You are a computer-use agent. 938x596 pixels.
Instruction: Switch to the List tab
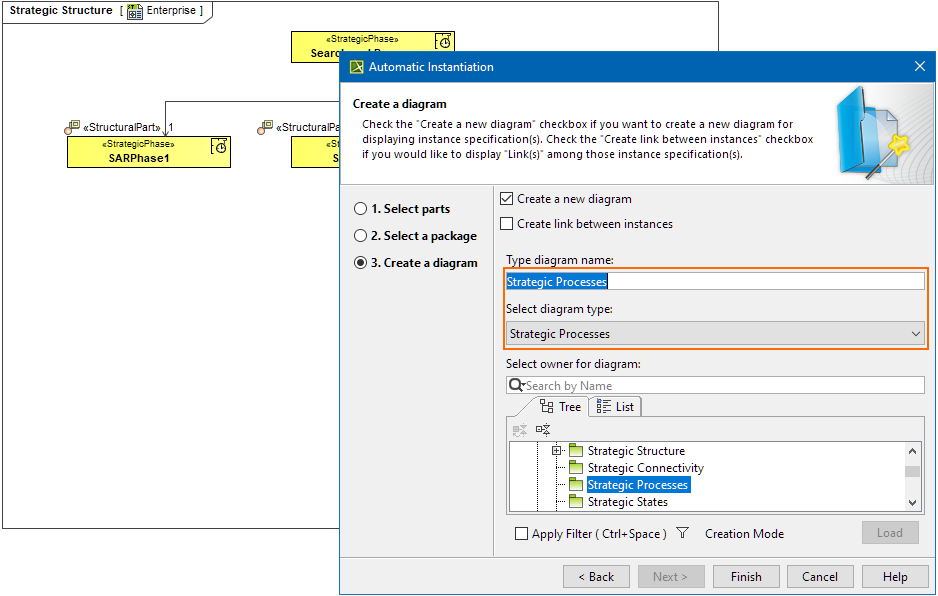pos(615,407)
